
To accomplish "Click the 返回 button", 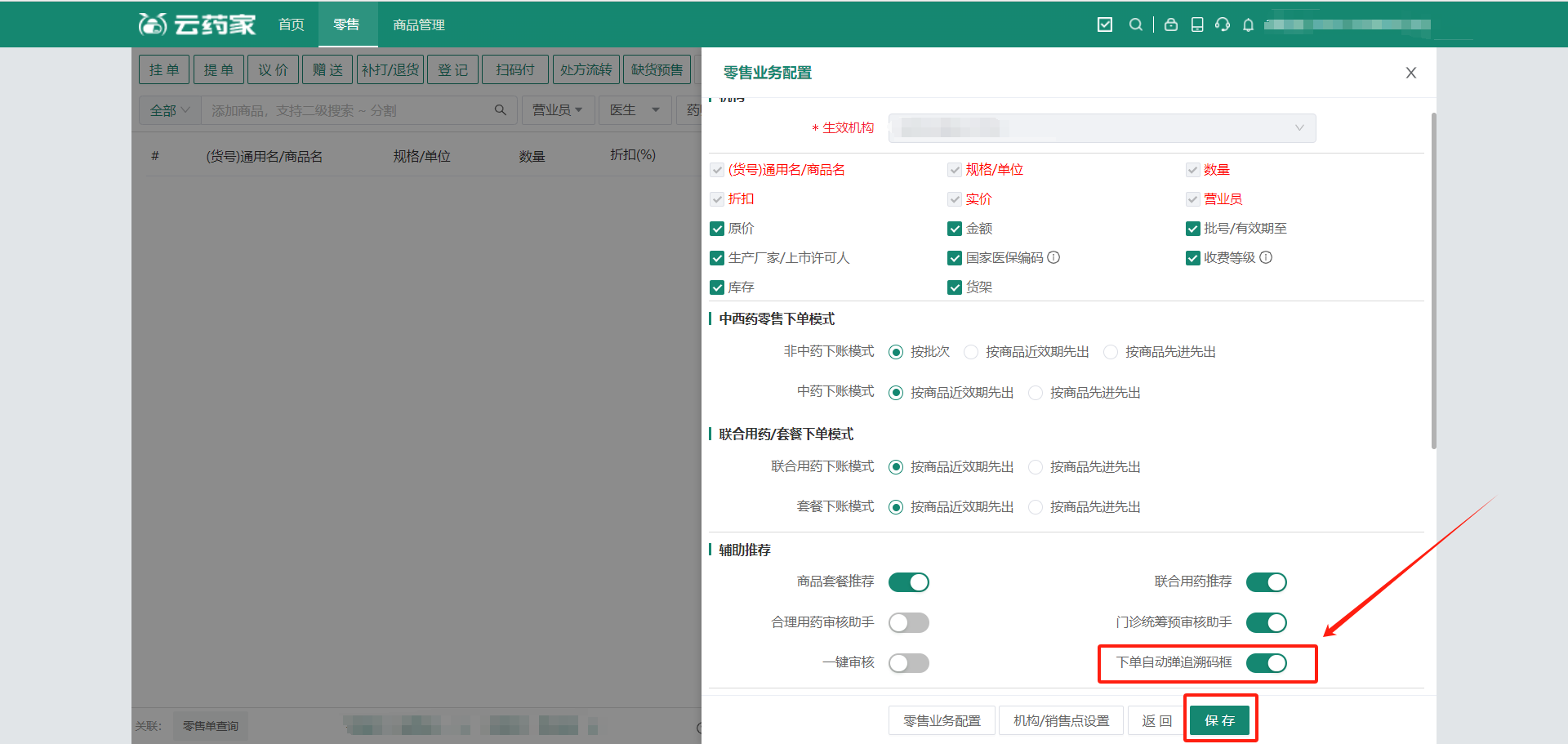I will pos(1157,720).
